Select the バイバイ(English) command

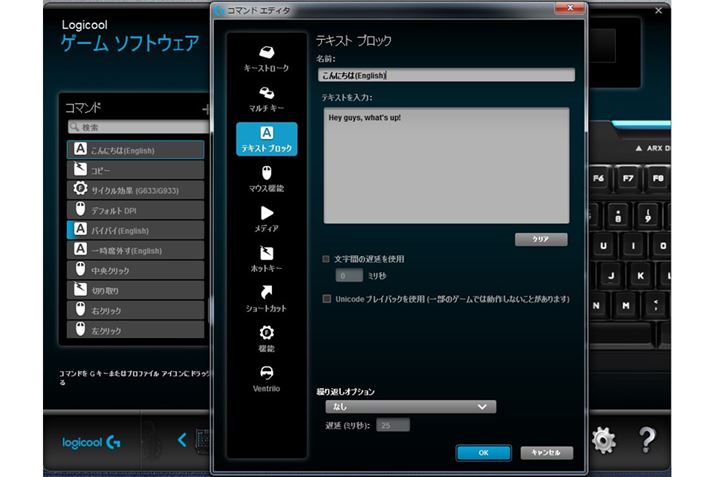[135, 230]
